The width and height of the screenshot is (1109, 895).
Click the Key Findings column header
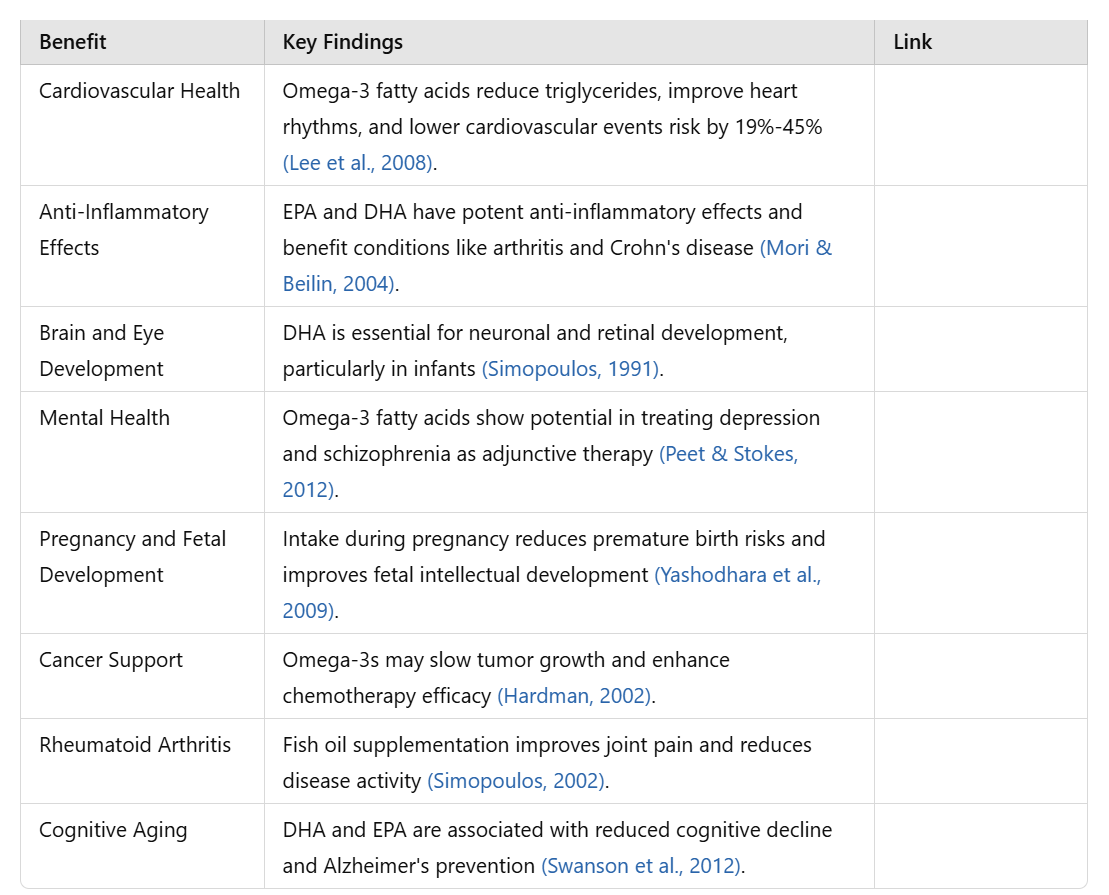point(343,42)
